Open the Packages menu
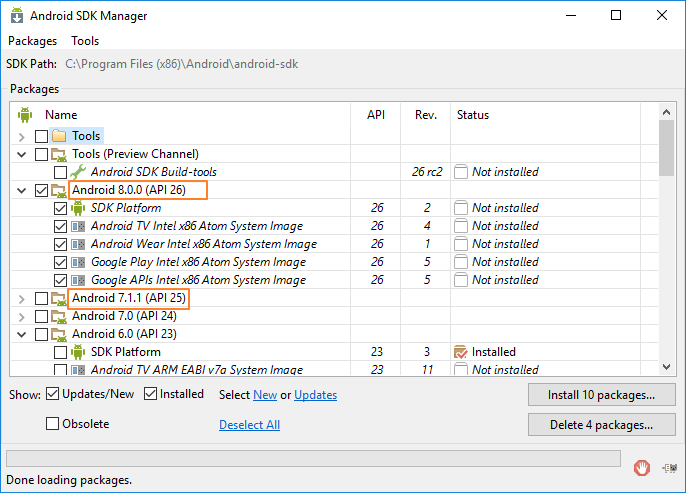 pos(32,41)
